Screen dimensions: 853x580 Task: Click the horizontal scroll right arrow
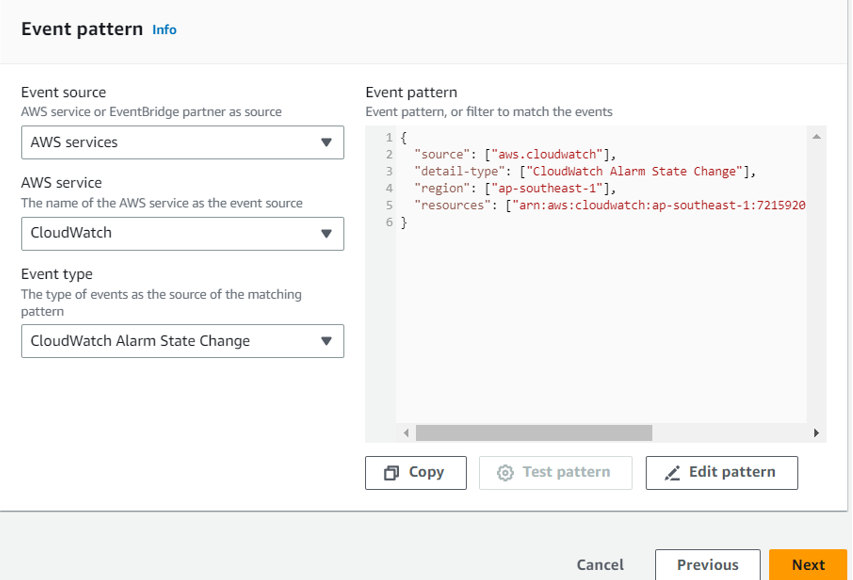tap(816, 433)
